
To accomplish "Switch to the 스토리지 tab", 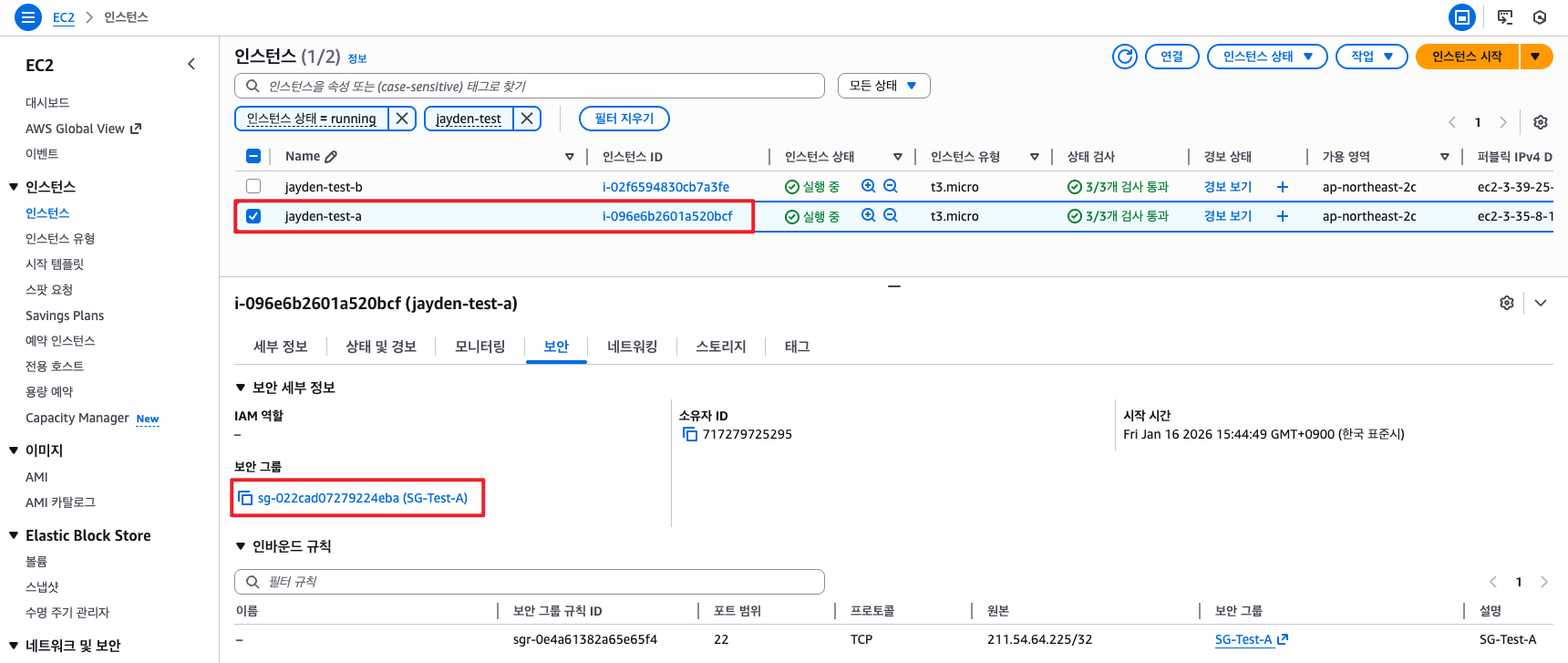I will tap(721, 347).
